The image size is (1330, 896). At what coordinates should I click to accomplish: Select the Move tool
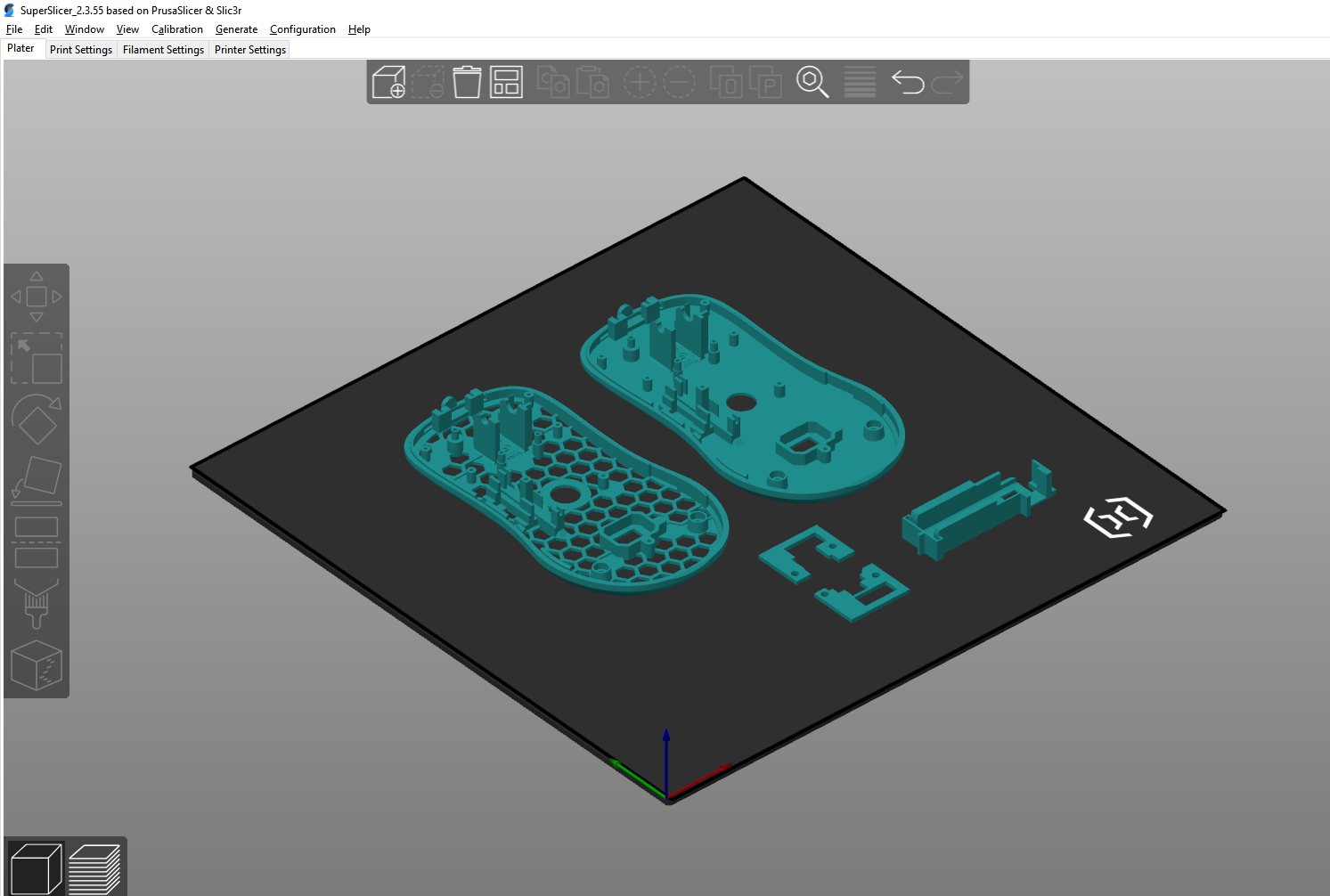click(x=37, y=294)
